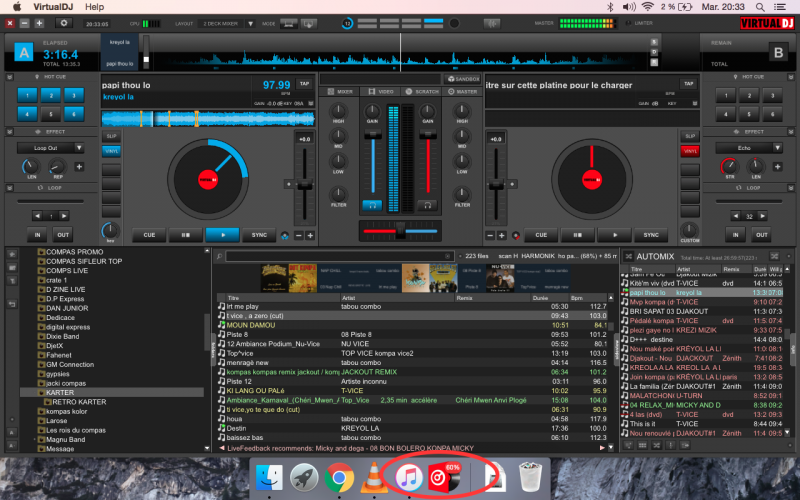This screenshot has height=500, width=800.
Task: Trigger hot cue 3 on deck B
Action: [772, 95]
